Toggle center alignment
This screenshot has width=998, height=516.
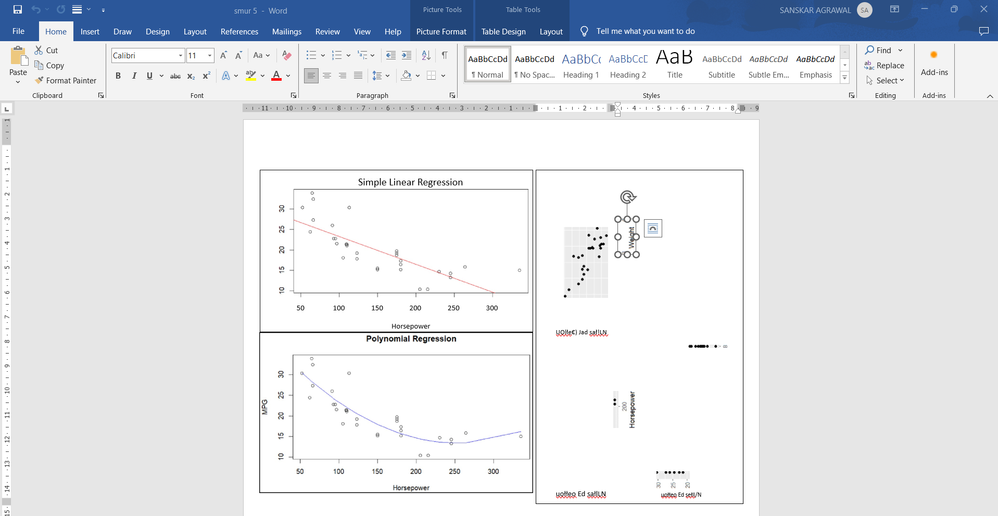(x=327, y=76)
